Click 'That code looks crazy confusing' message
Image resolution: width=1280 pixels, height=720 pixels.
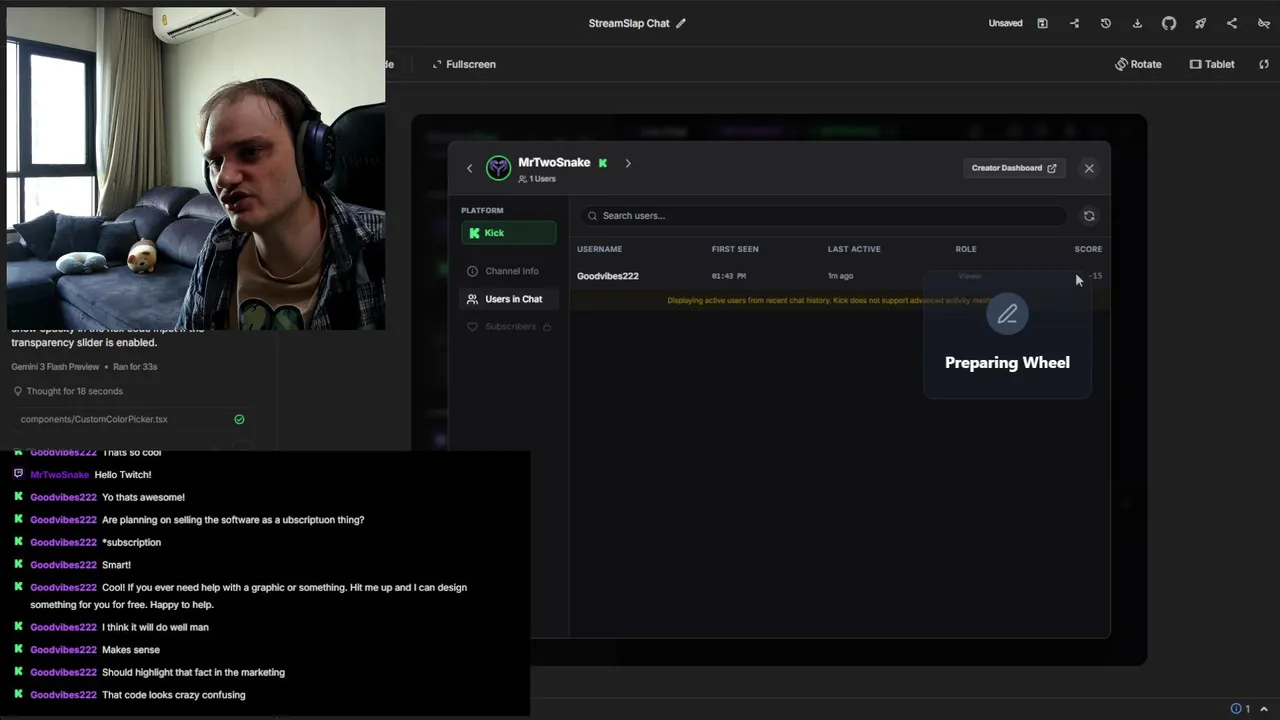point(173,695)
